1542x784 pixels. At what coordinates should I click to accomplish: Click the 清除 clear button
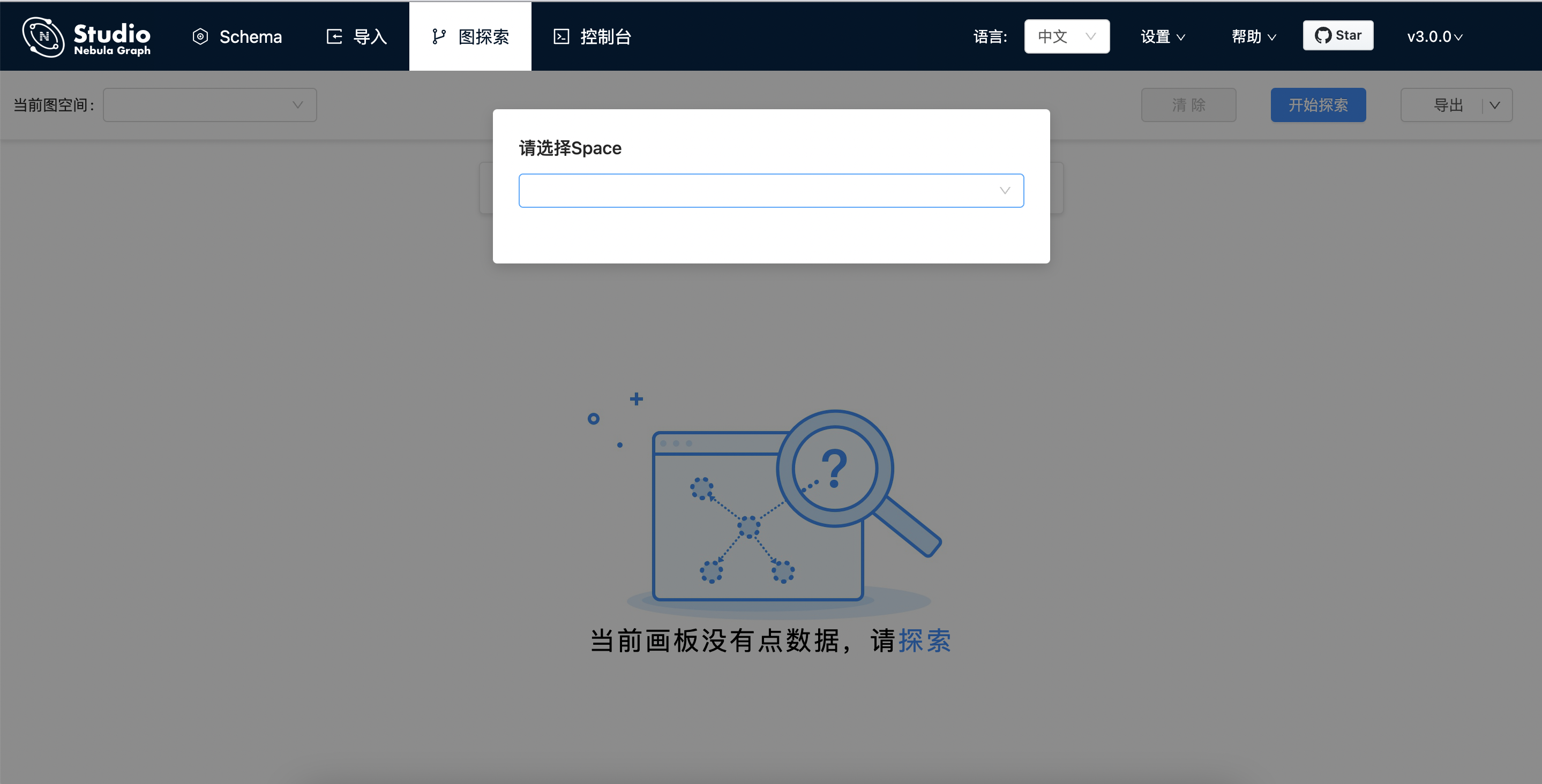coord(1188,105)
